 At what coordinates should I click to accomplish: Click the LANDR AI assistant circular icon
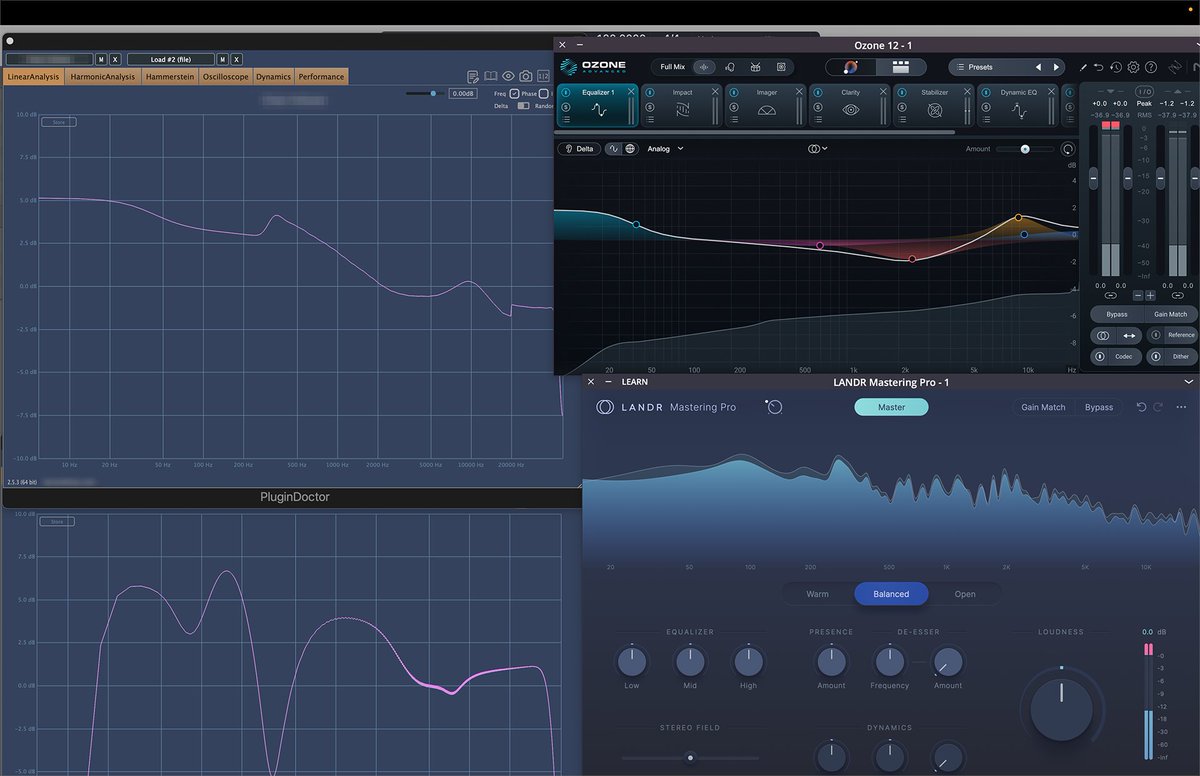click(775, 406)
